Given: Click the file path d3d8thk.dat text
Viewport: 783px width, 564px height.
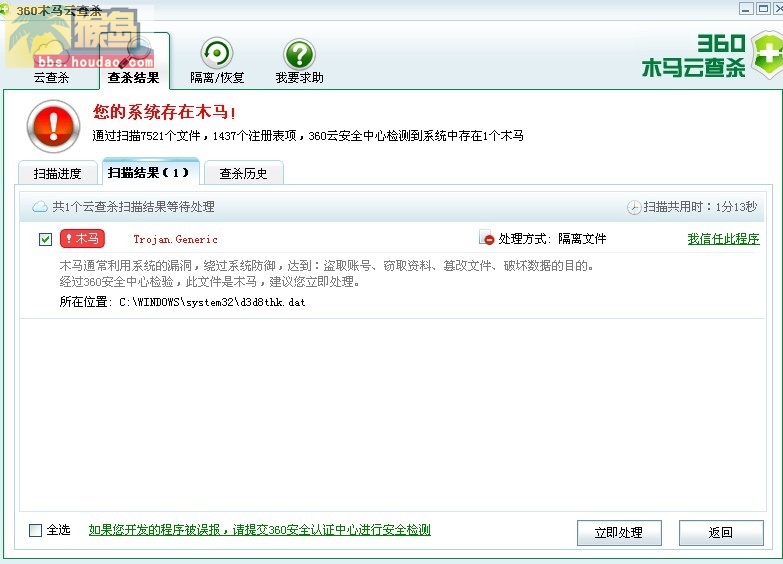Looking at the screenshot, I should (x=212, y=302).
